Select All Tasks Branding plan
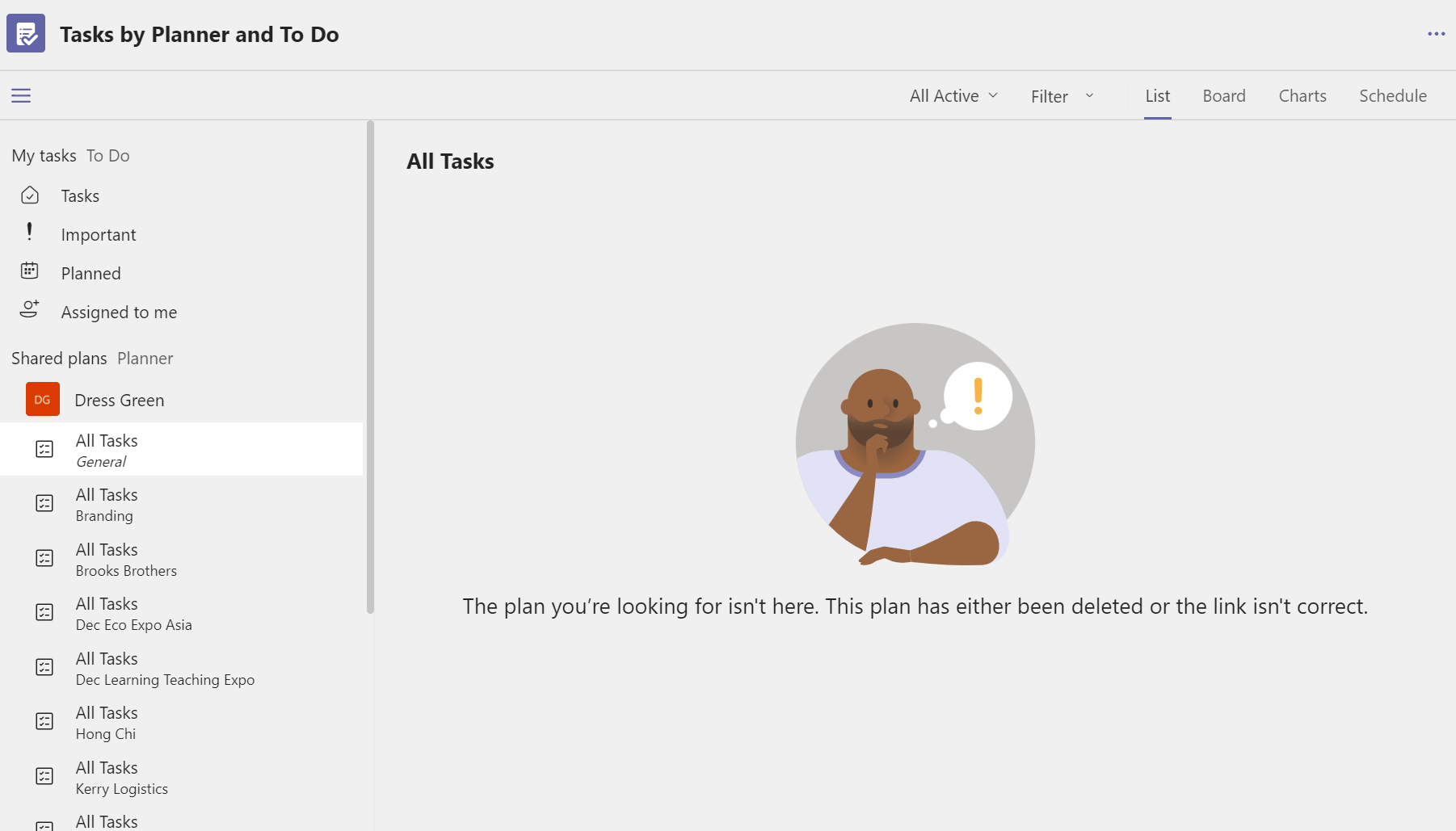This screenshot has height=831, width=1456. pyautogui.click(x=182, y=504)
